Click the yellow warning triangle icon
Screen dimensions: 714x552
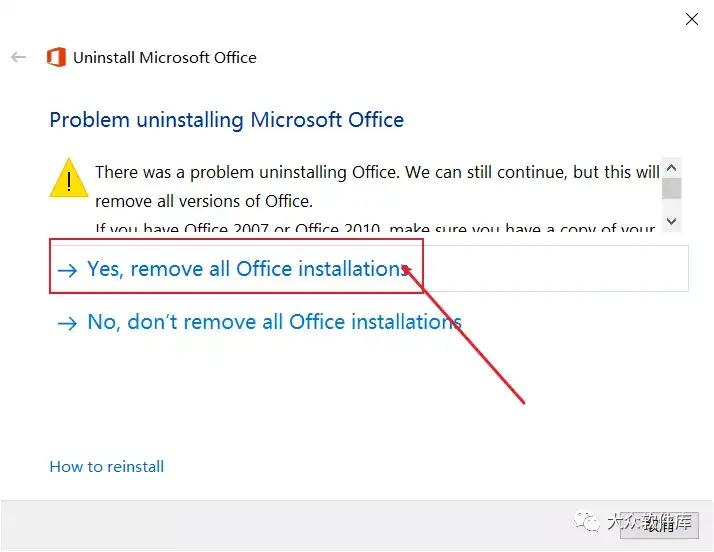click(x=69, y=178)
